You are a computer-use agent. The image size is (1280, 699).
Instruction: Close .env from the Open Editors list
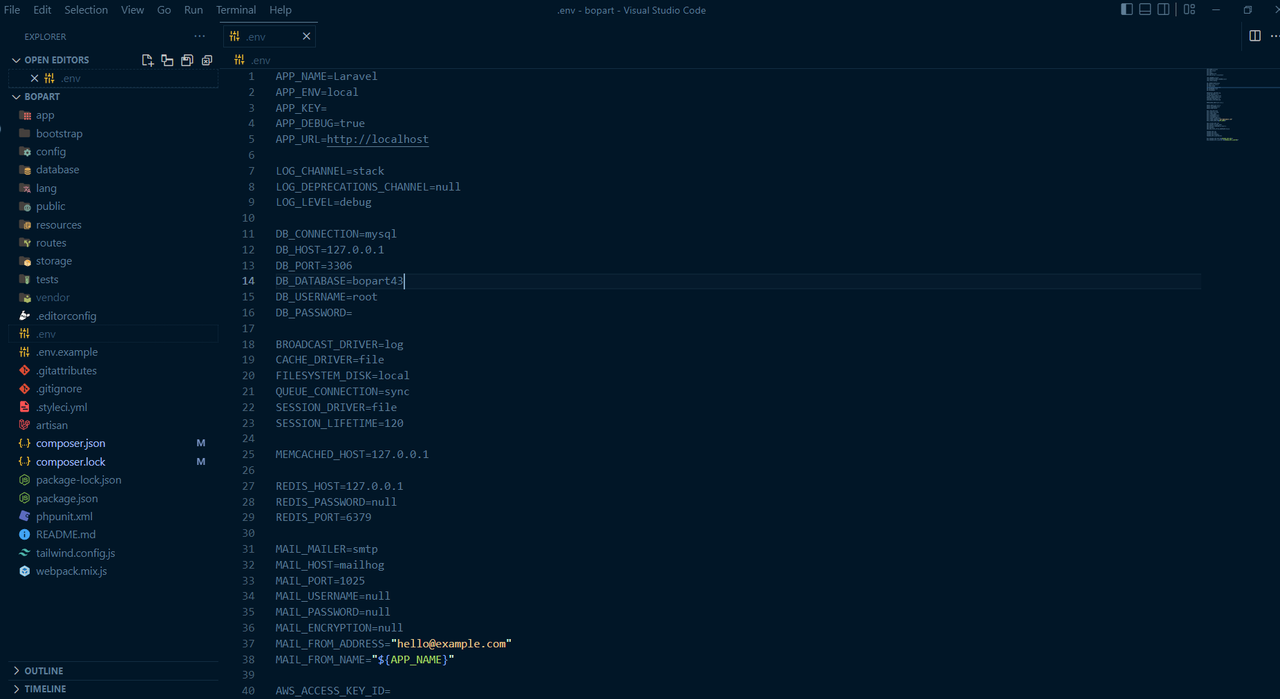coord(35,78)
